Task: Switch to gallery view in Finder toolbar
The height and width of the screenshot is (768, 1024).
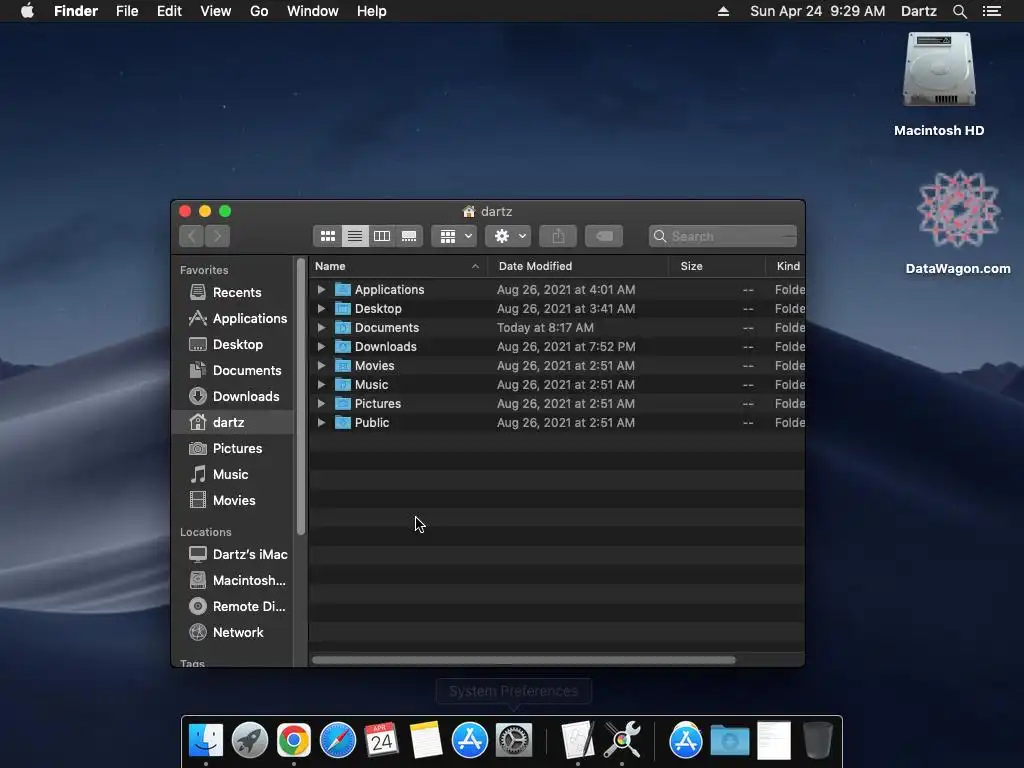Action: [409, 236]
